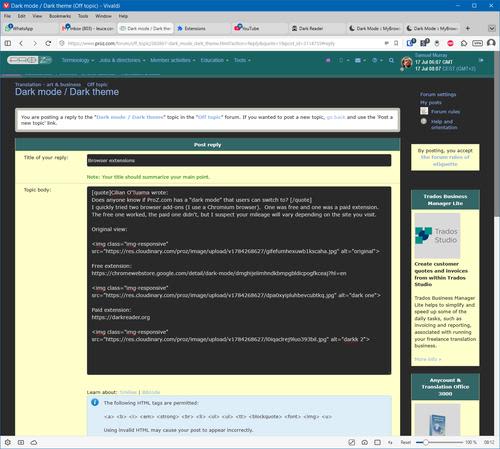Open ProZ messages envelope dropdown
This screenshot has height=449, width=500.
point(360,60)
